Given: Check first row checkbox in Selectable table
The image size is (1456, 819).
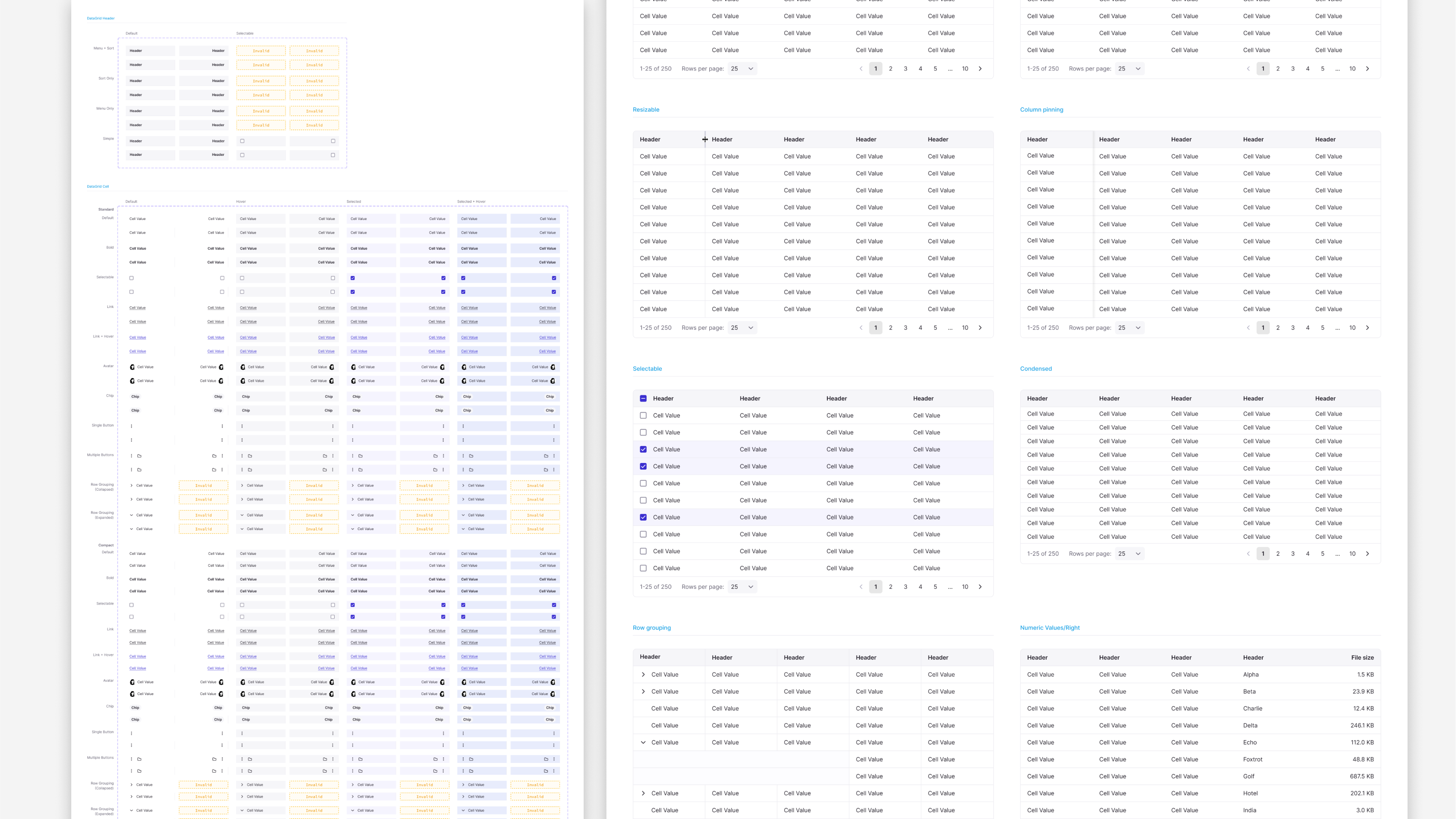Looking at the screenshot, I should [643, 416].
